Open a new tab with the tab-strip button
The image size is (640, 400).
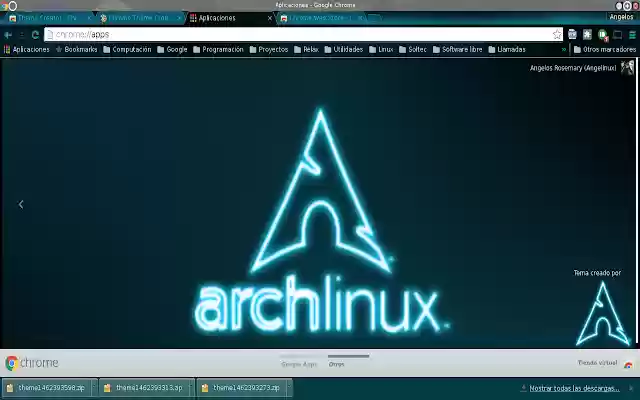pyautogui.click(x=375, y=18)
